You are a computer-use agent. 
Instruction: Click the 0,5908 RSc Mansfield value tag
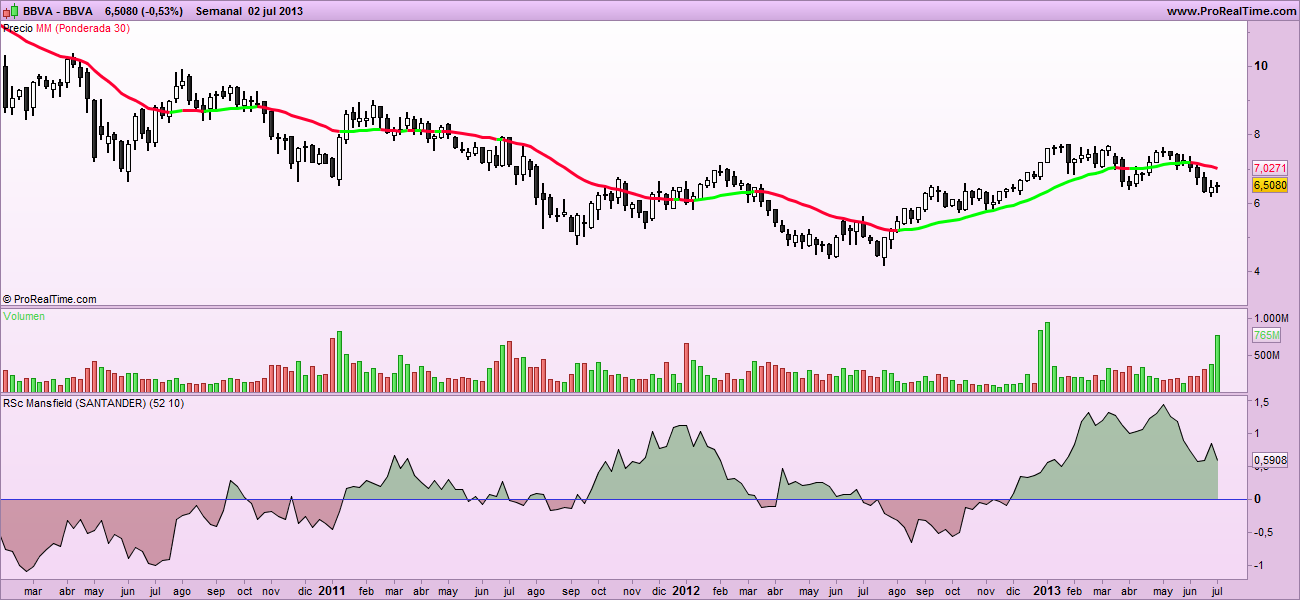[1269, 460]
